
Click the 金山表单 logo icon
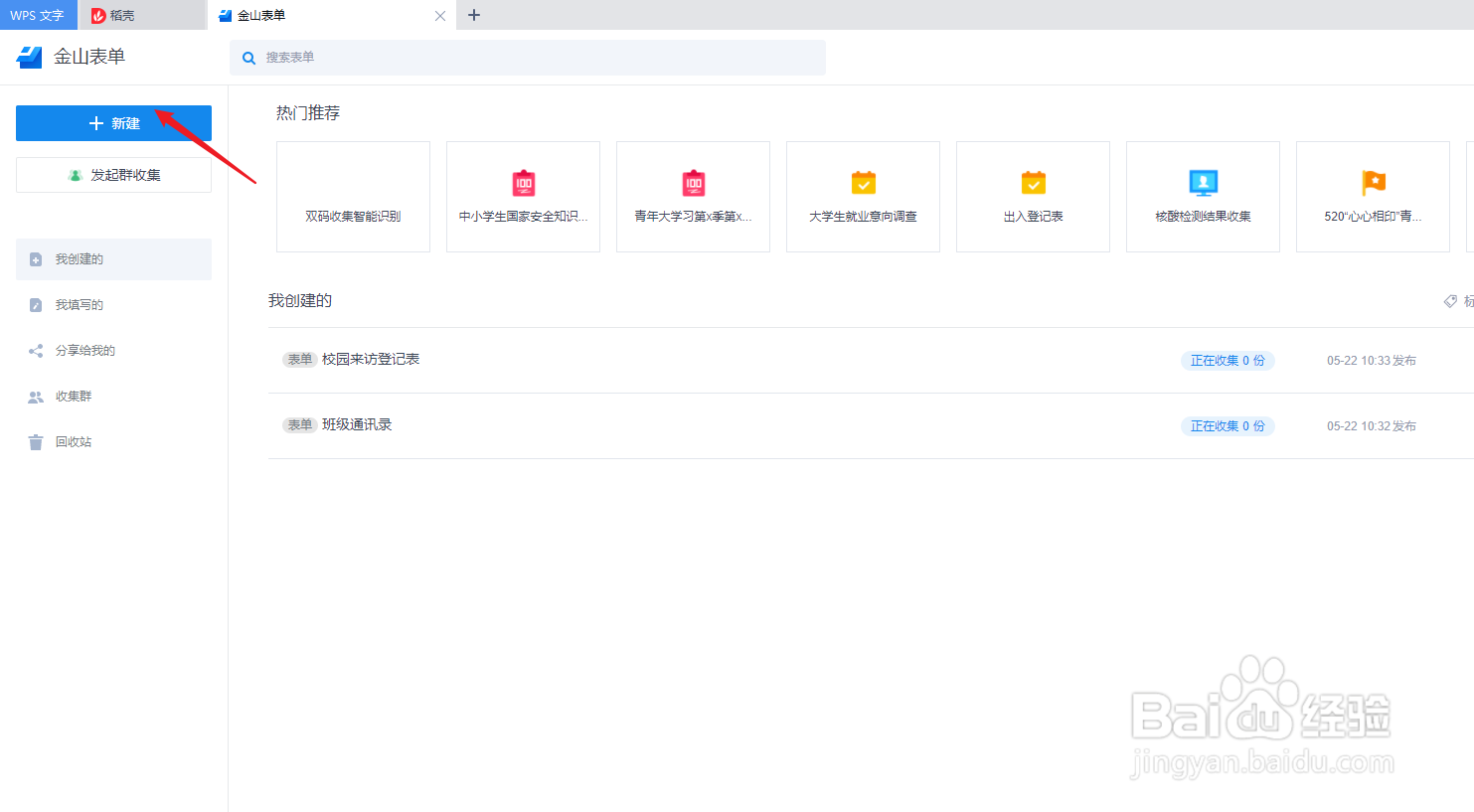pos(30,57)
